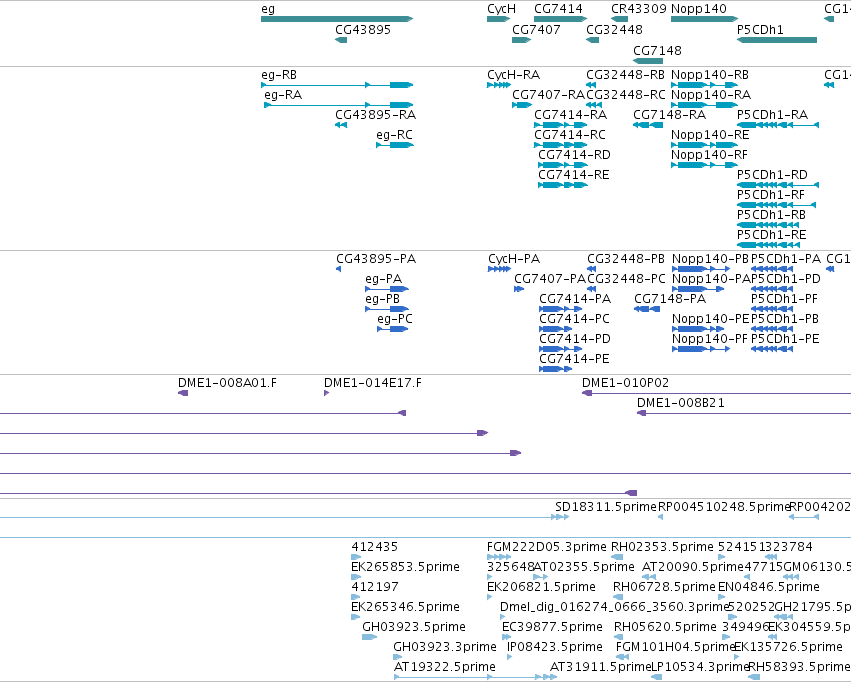Select the eg gene label
This screenshot has height=682, width=851.
tap(268, 9)
